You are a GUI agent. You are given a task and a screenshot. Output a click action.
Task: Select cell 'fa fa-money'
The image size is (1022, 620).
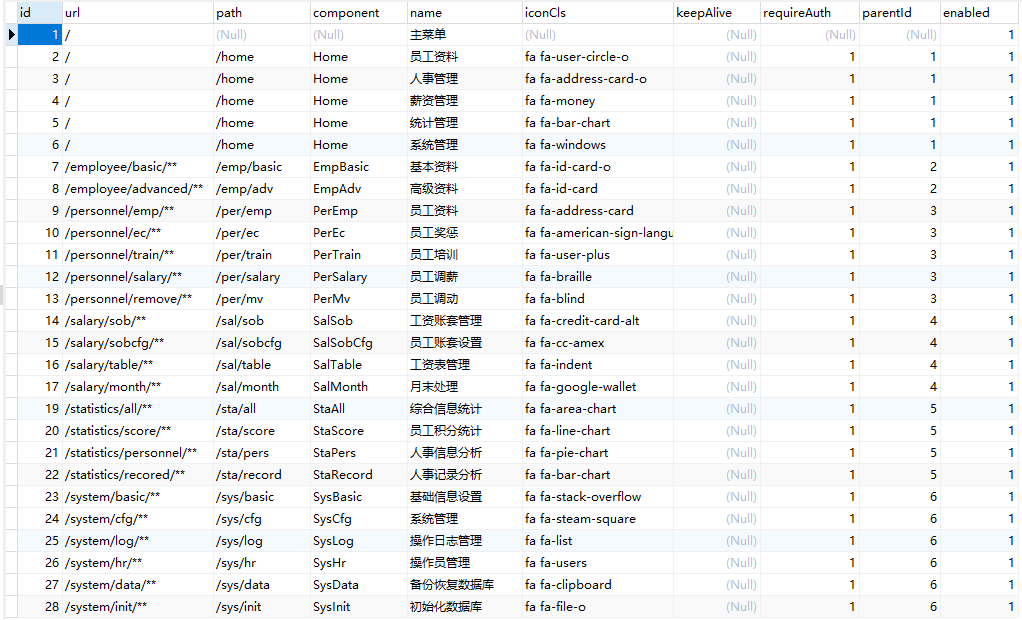[x=598, y=101]
